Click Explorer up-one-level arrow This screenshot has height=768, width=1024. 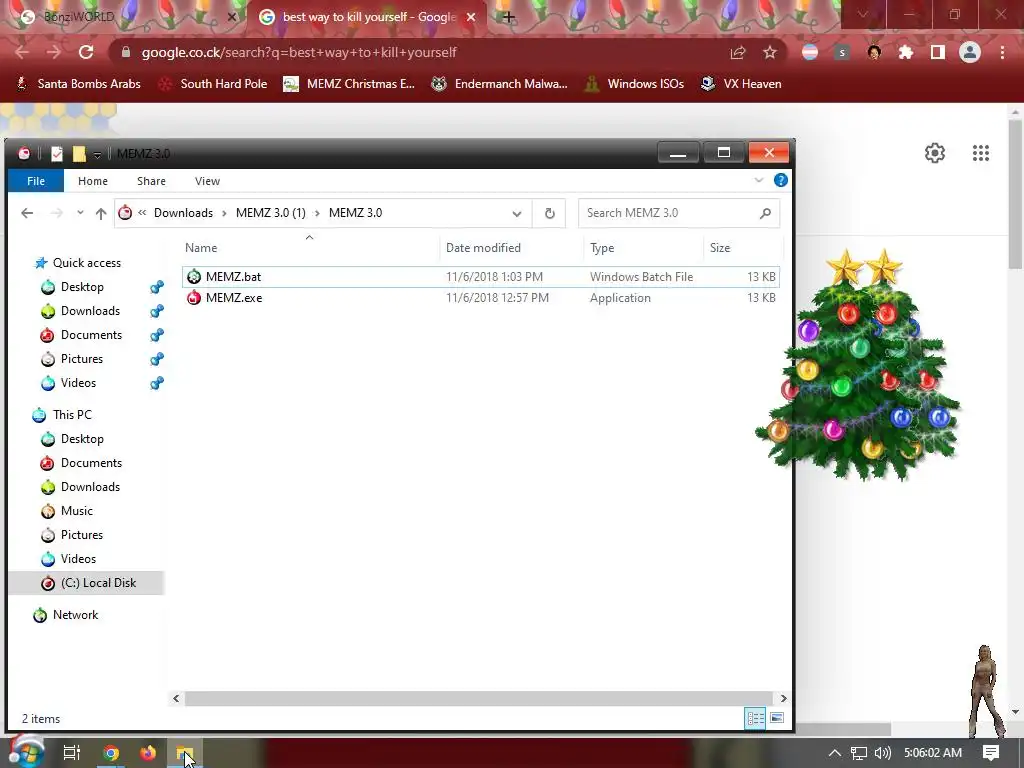(x=101, y=213)
